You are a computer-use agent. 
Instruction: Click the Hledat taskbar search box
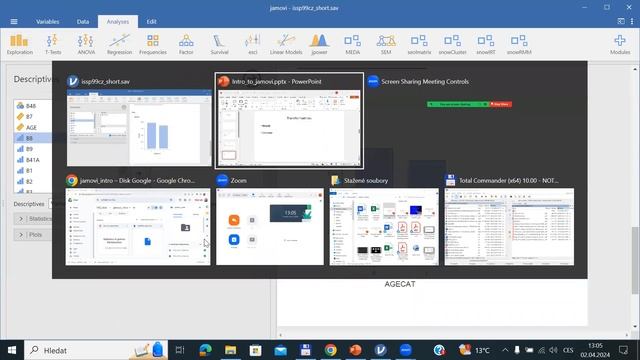point(96,350)
